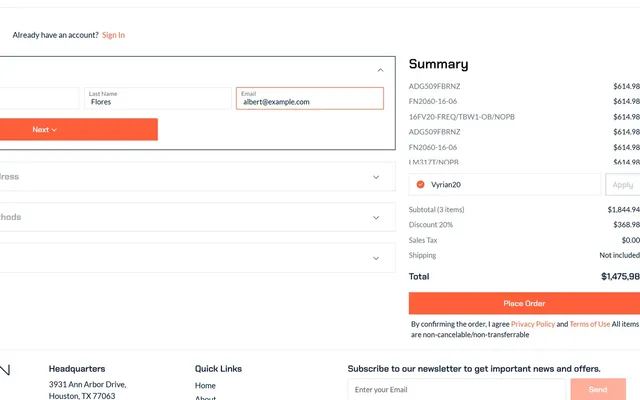Apply the promo code

click(622, 184)
